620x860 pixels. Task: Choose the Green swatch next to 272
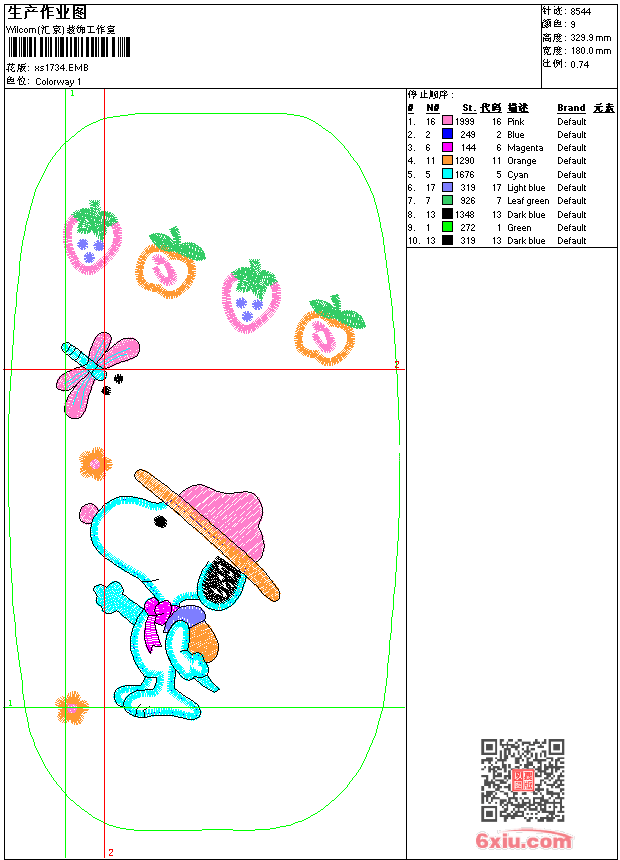pyautogui.click(x=448, y=228)
